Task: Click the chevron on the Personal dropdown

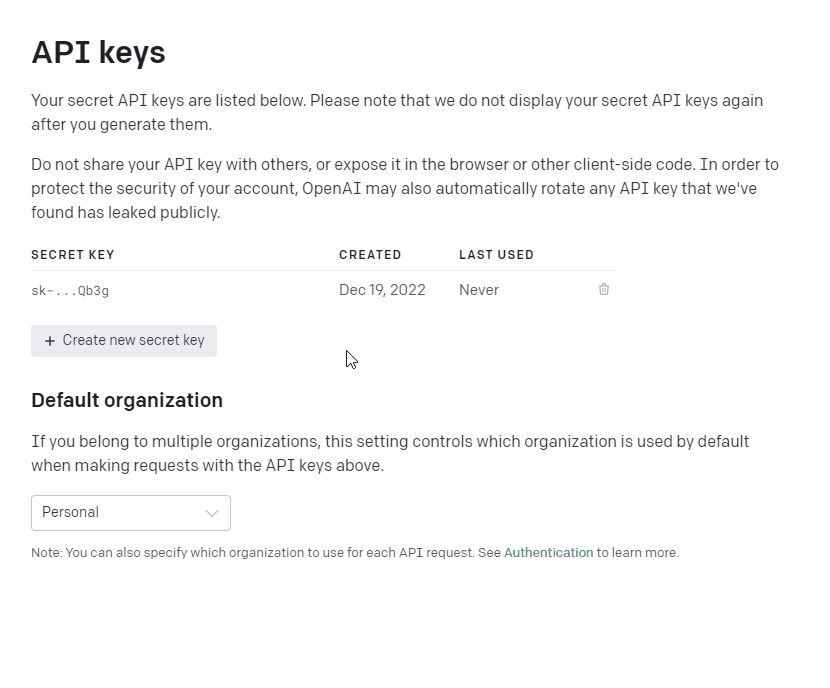Action: coord(212,513)
